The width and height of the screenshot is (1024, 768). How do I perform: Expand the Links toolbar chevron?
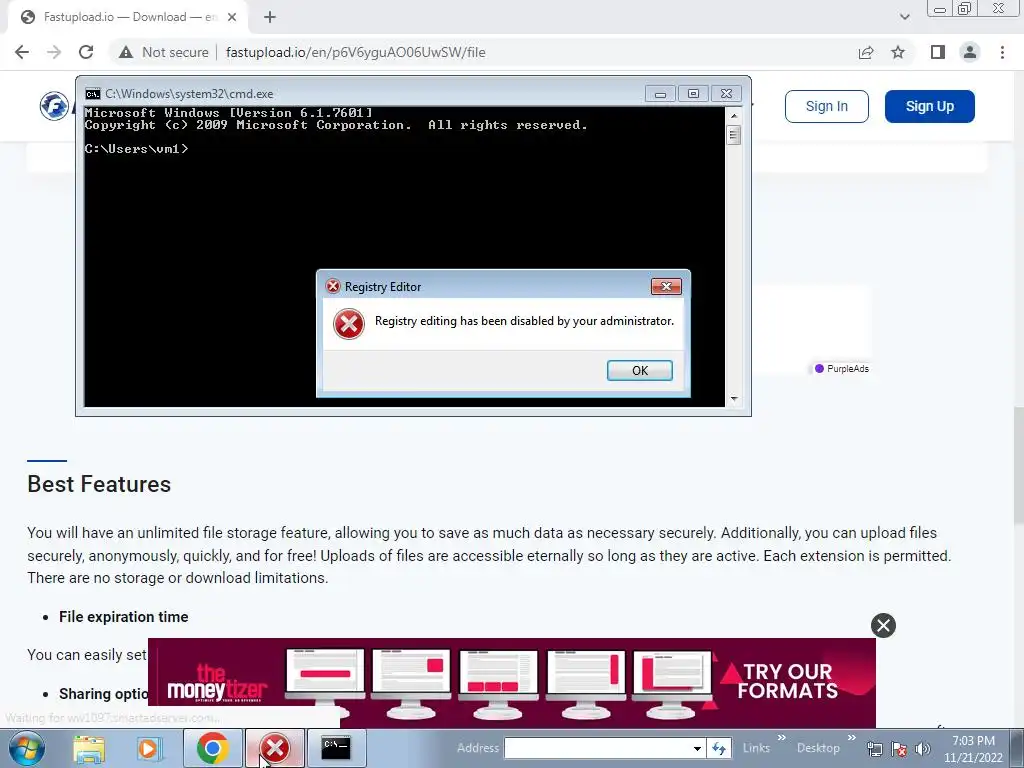pyautogui.click(x=782, y=738)
